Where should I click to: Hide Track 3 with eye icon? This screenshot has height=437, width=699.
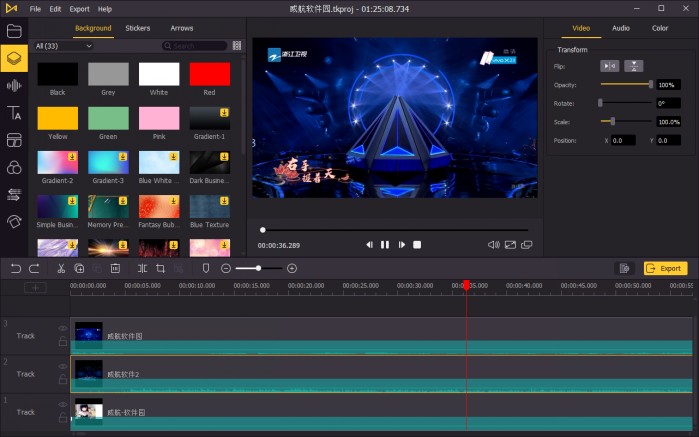click(x=63, y=328)
